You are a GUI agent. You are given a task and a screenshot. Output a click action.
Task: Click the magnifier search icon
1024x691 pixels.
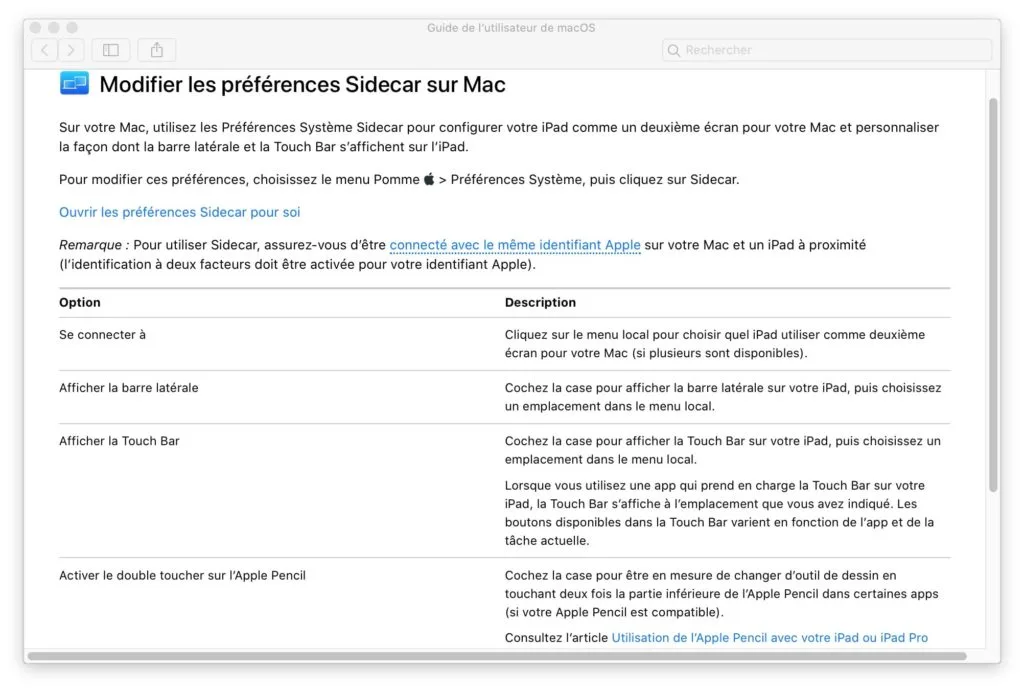(674, 50)
